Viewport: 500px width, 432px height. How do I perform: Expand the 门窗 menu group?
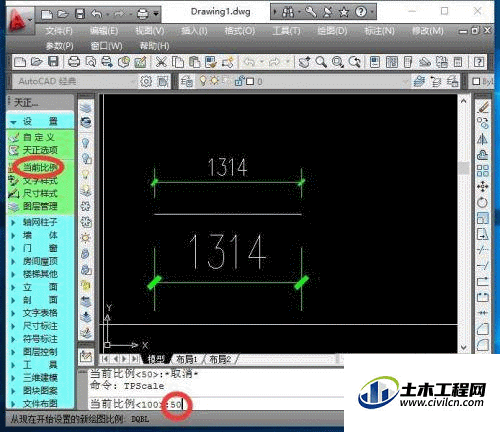click(40, 248)
